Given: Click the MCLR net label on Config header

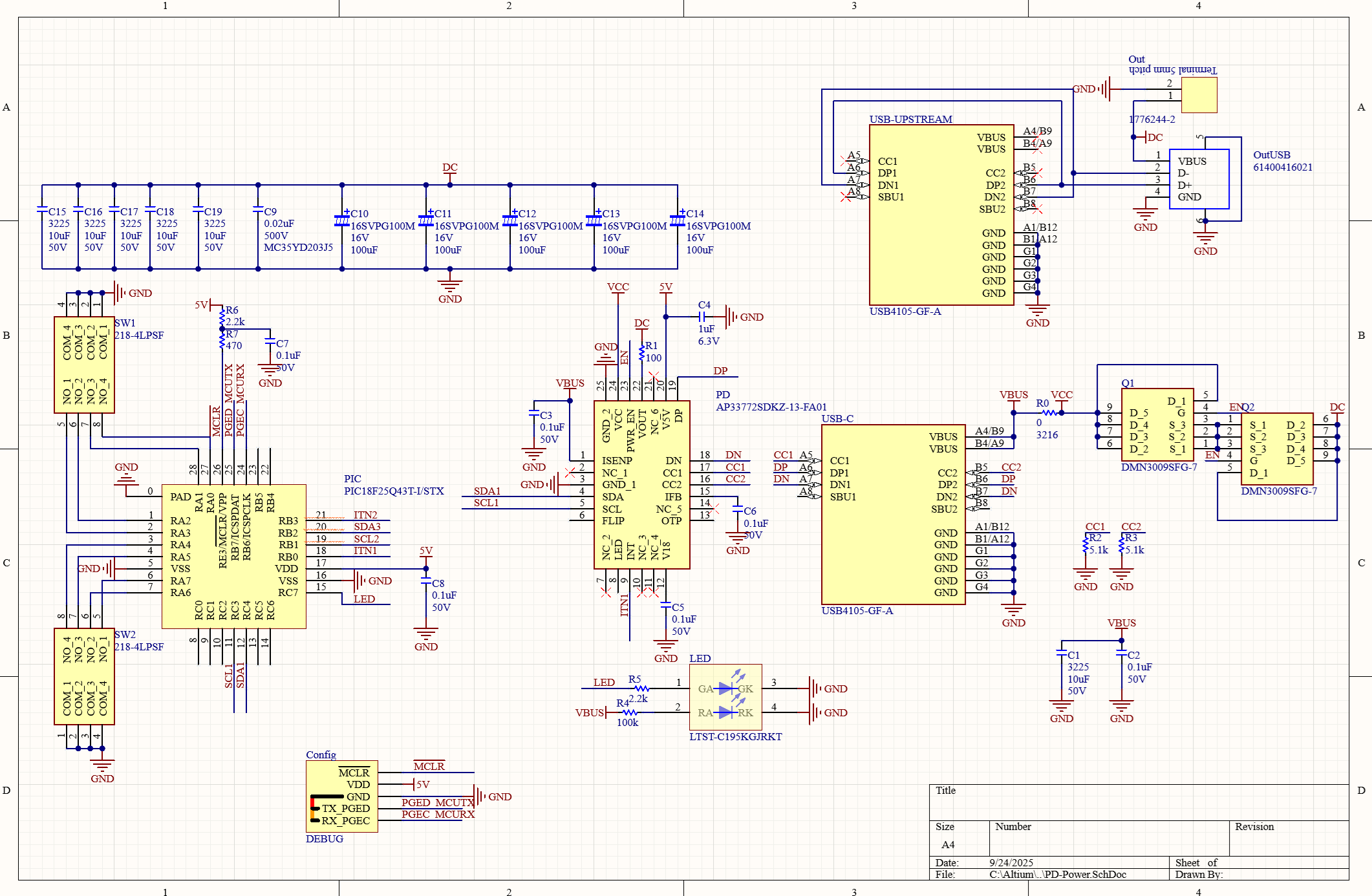Looking at the screenshot, I should click(429, 767).
